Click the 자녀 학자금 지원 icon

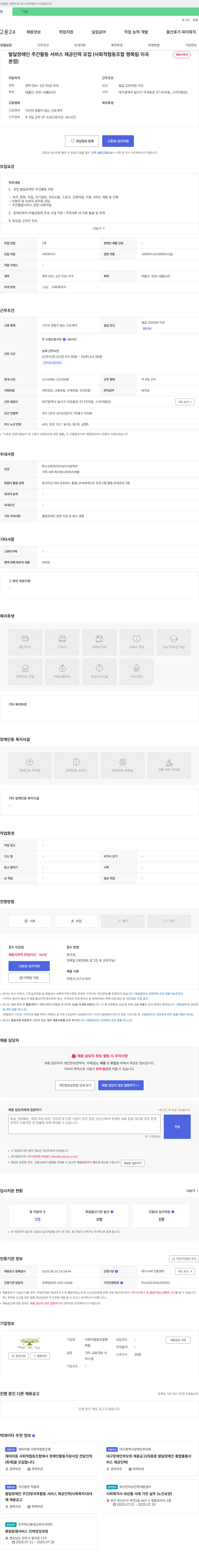pyautogui.click(x=174, y=642)
